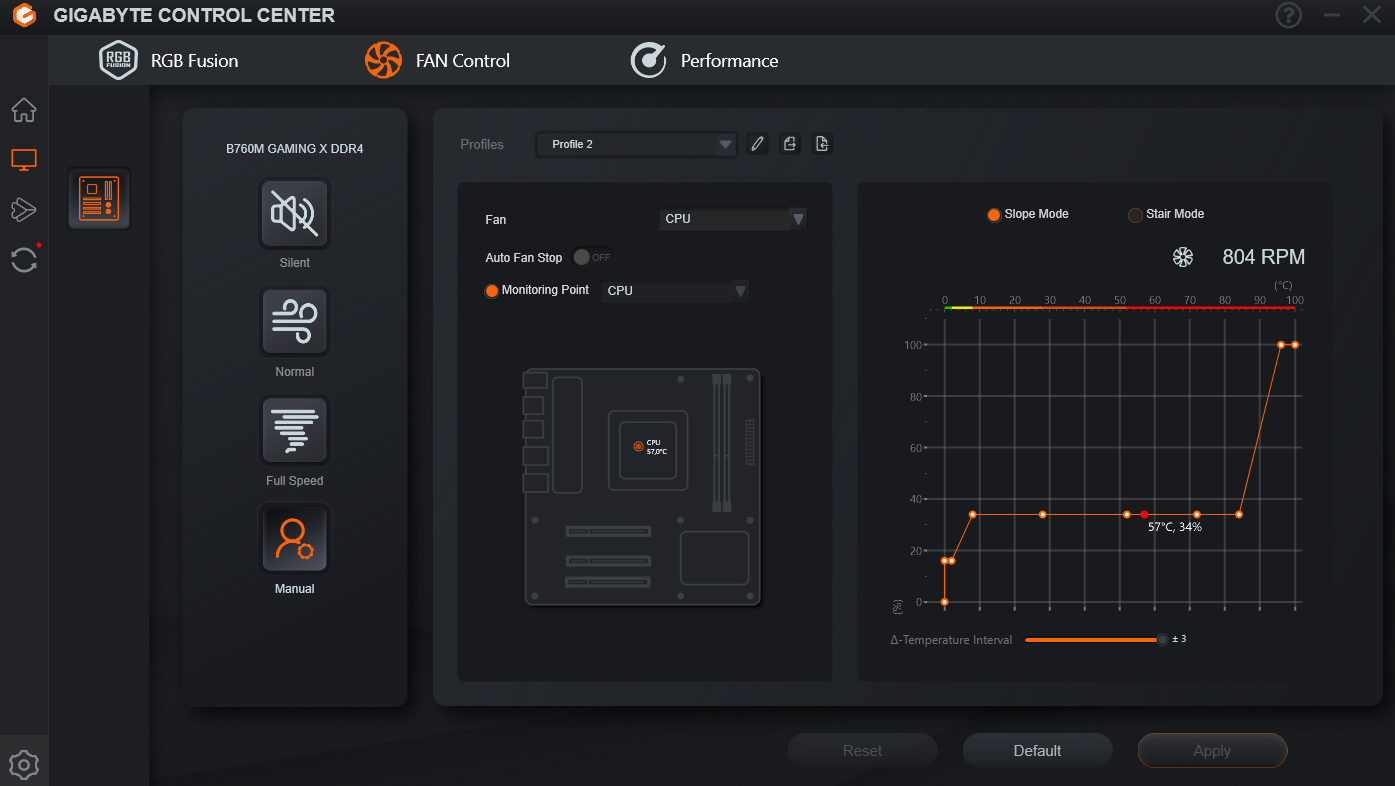Select the B760M motherboard thumbnail
The height and width of the screenshot is (786, 1395).
pyautogui.click(x=99, y=198)
